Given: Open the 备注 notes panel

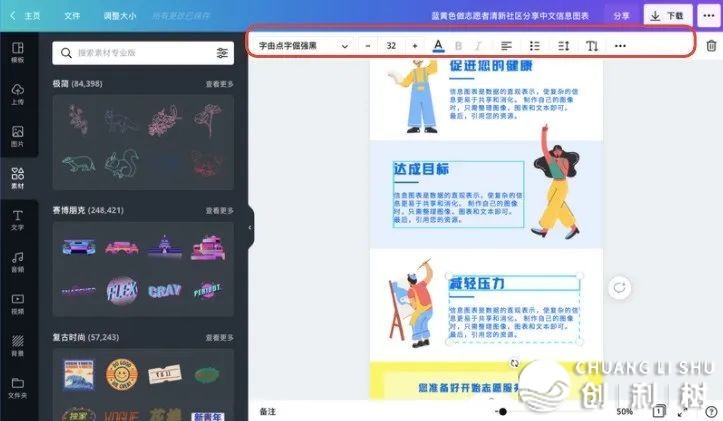Looking at the screenshot, I should (267, 411).
